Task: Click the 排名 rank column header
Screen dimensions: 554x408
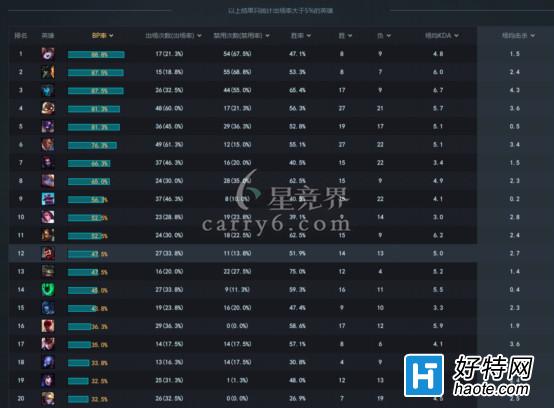Action: [x=20, y=36]
